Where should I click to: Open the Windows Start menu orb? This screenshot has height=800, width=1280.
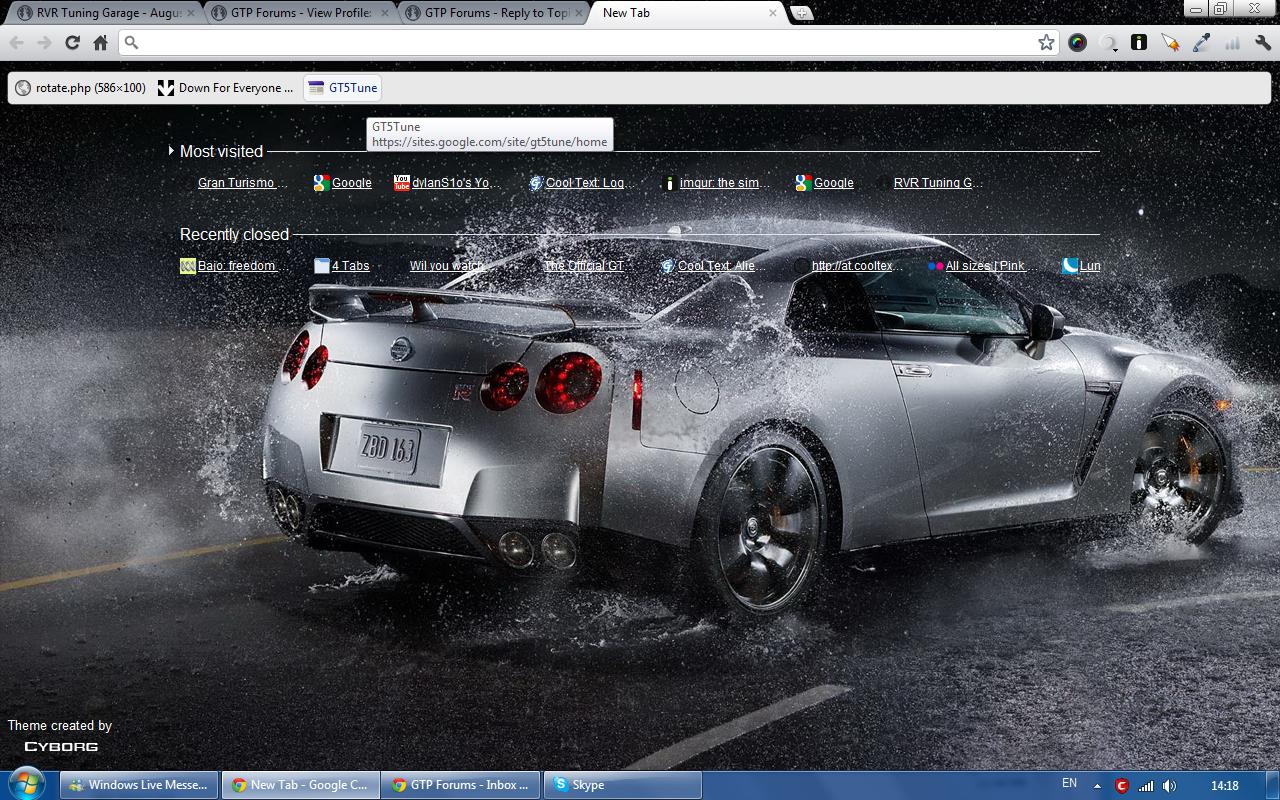[25, 784]
